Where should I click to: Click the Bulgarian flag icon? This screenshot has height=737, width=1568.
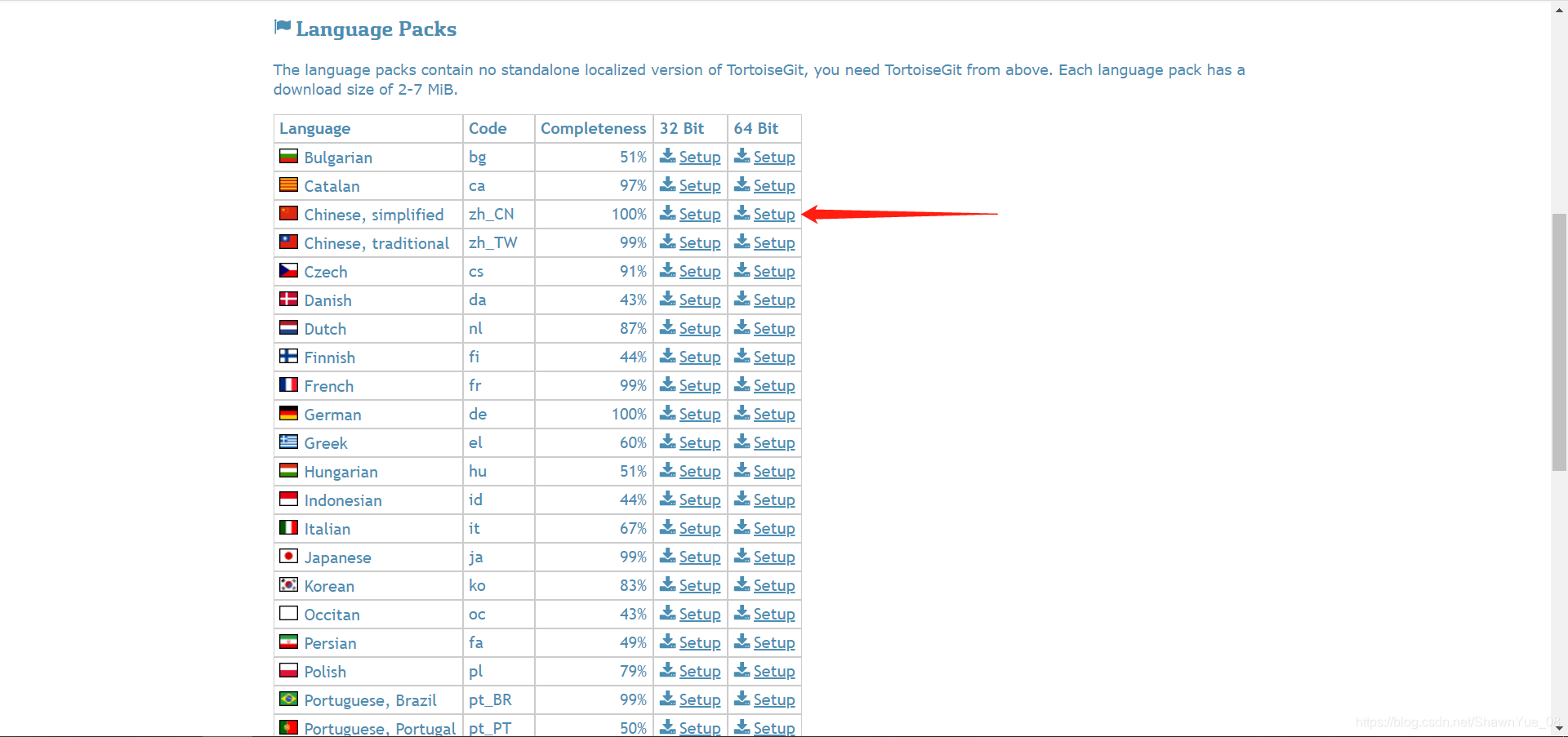[x=288, y=156]
